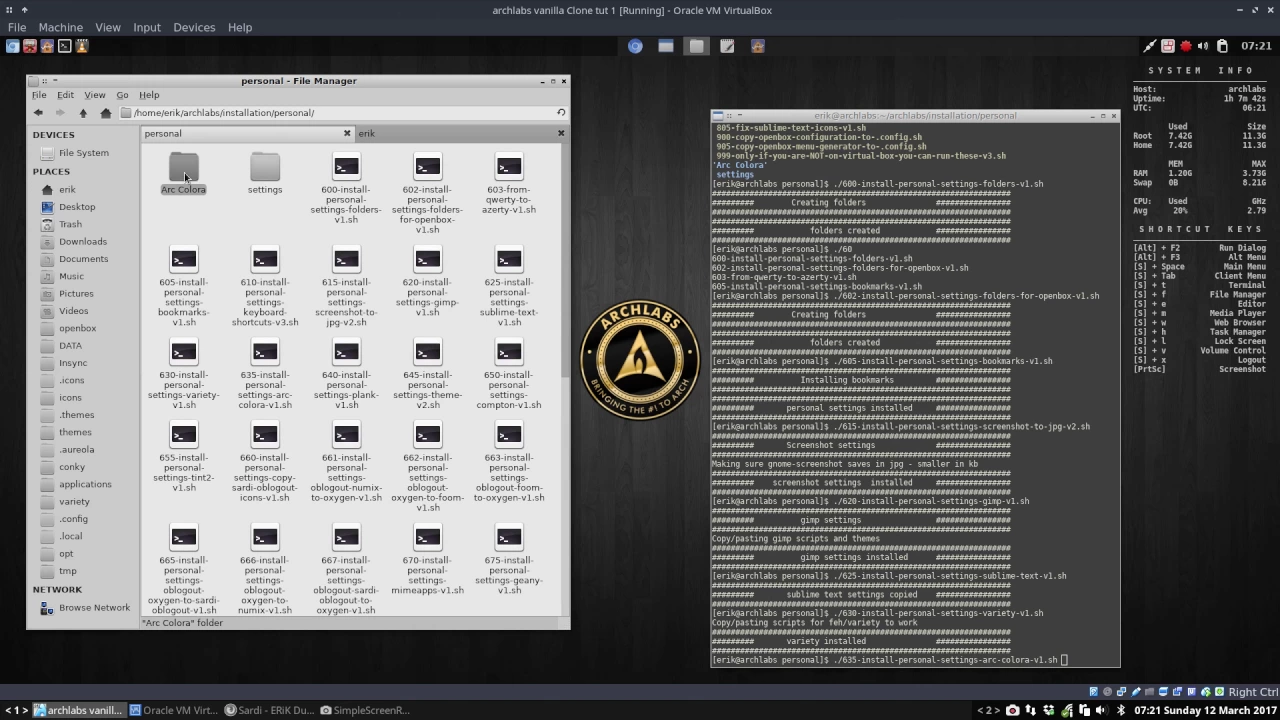Open Documents in Places sidebar

coord(83,259)
